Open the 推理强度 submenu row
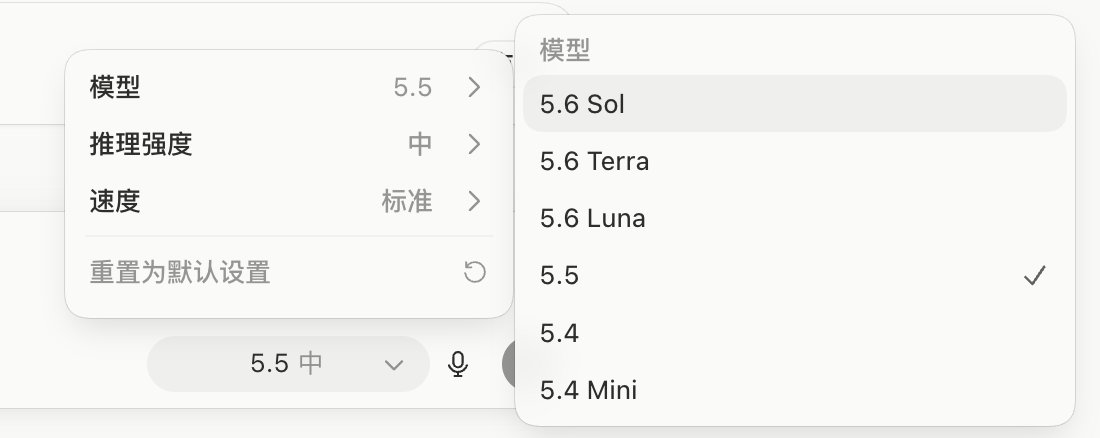The height and width of the screenshot is (438, 1100). tap(288, 145)
